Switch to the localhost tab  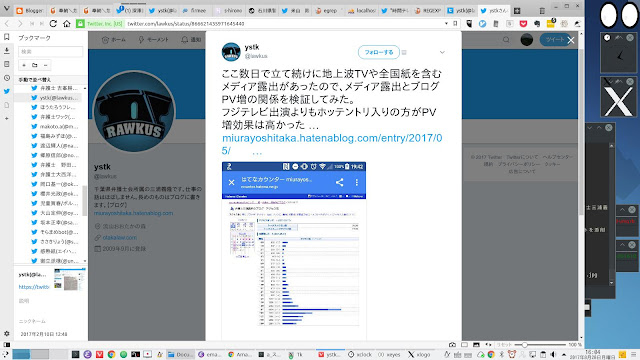361,11
